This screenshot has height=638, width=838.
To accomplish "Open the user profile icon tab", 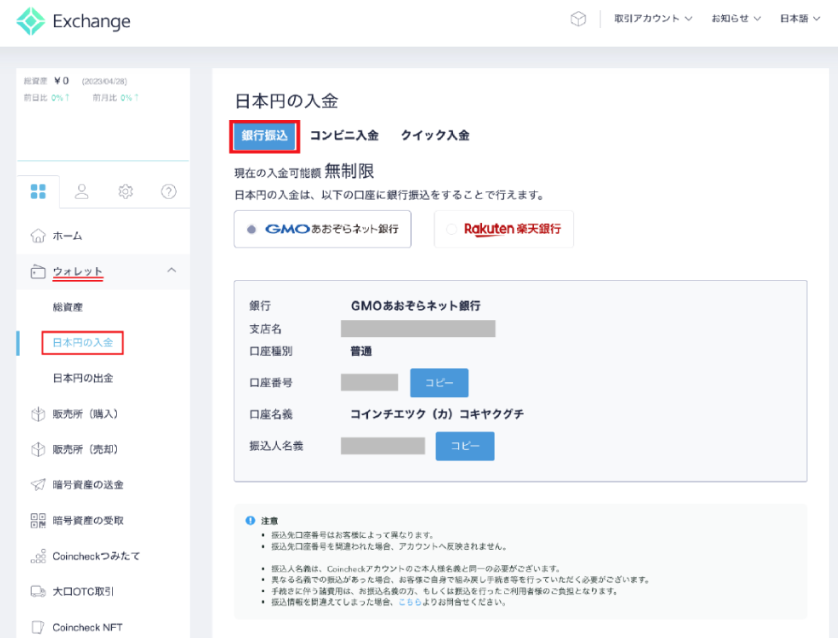I will coord(82,191).
